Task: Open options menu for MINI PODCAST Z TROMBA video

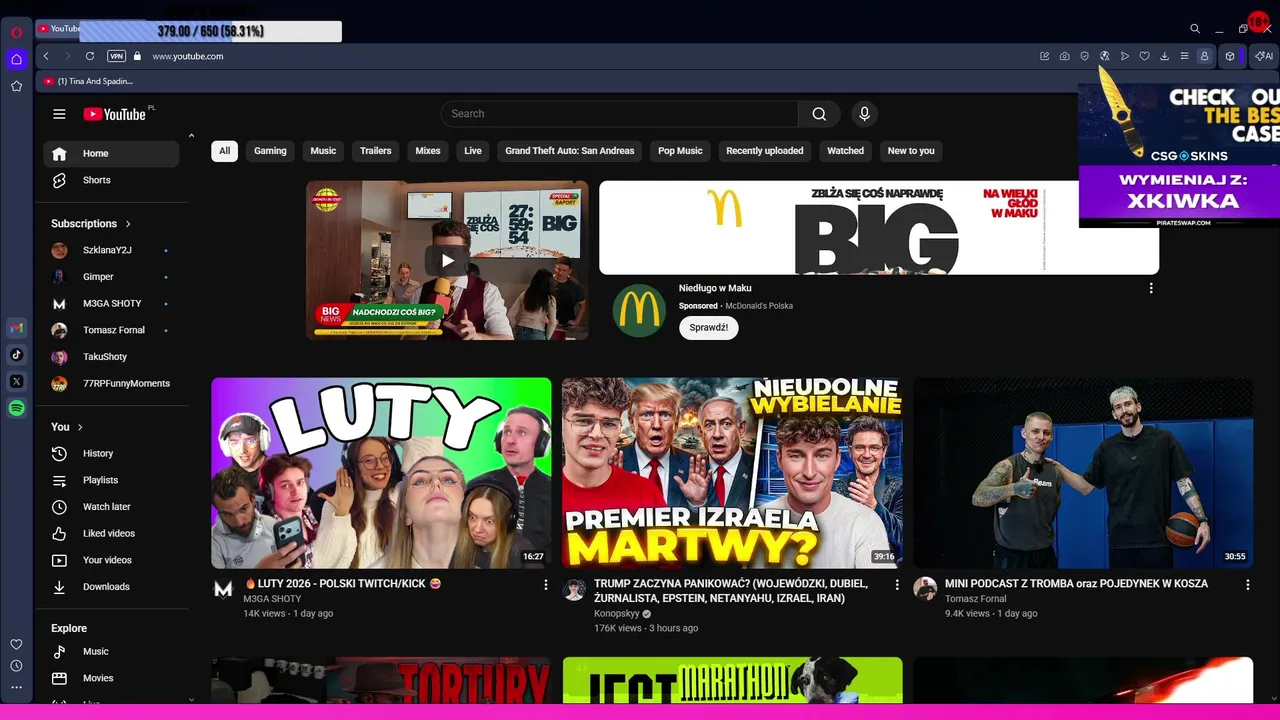Action: (1248, 584)
